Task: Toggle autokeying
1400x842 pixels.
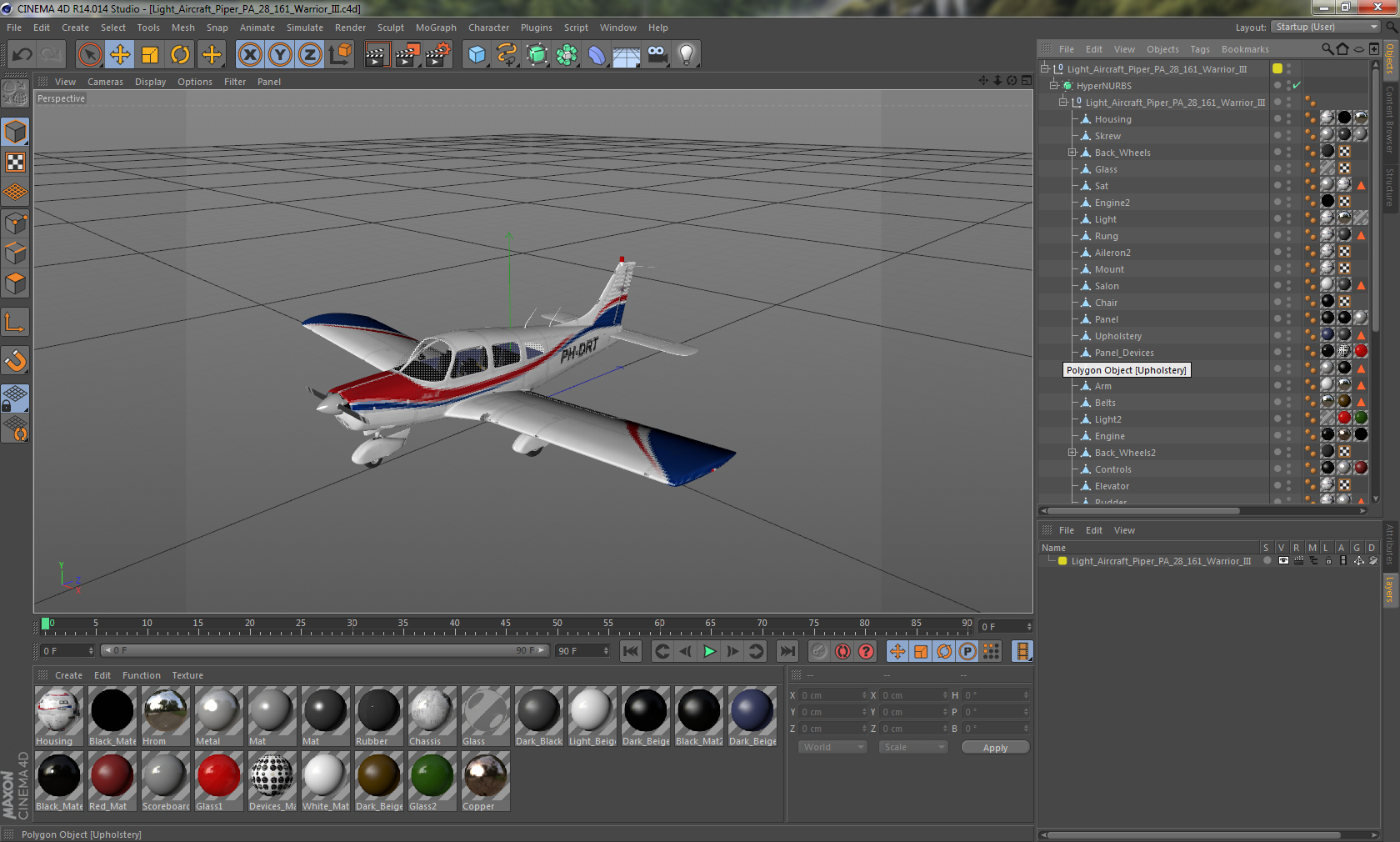Action: (x=842, y=651)
